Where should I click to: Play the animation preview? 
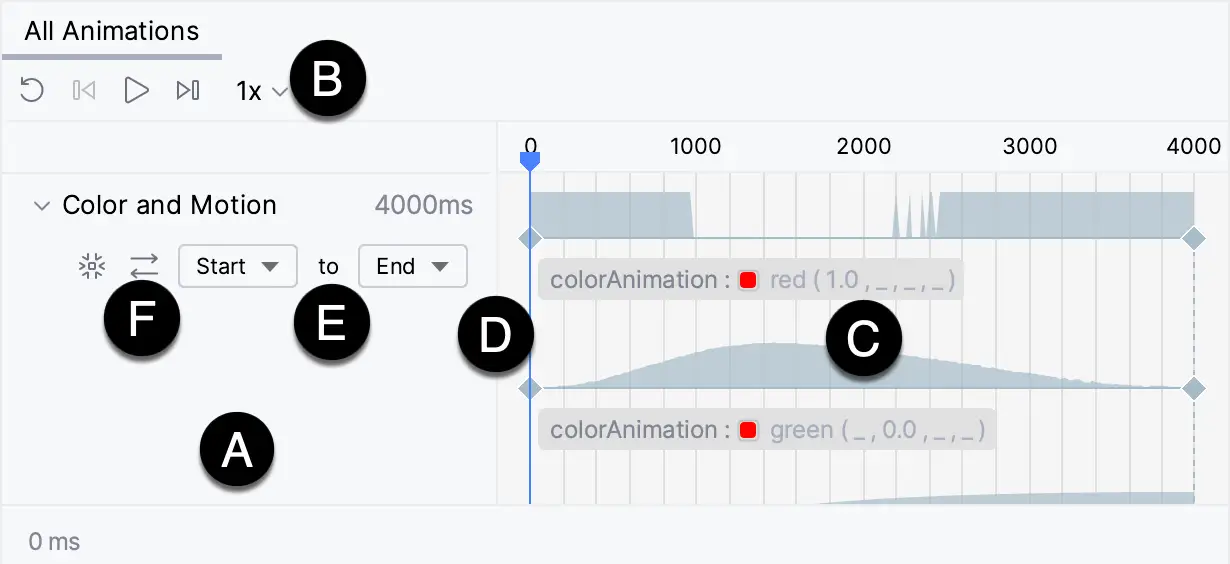(136, 91)
